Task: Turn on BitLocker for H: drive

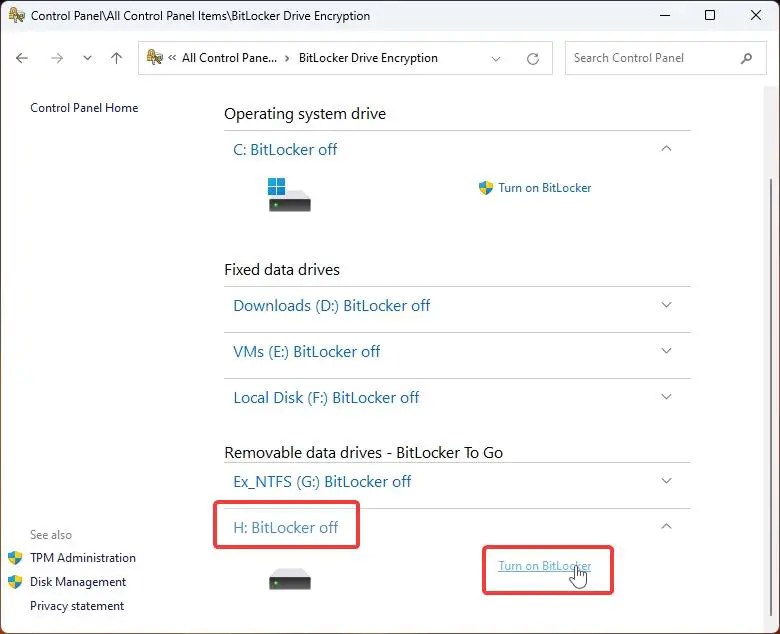Action: coord(545,566)
